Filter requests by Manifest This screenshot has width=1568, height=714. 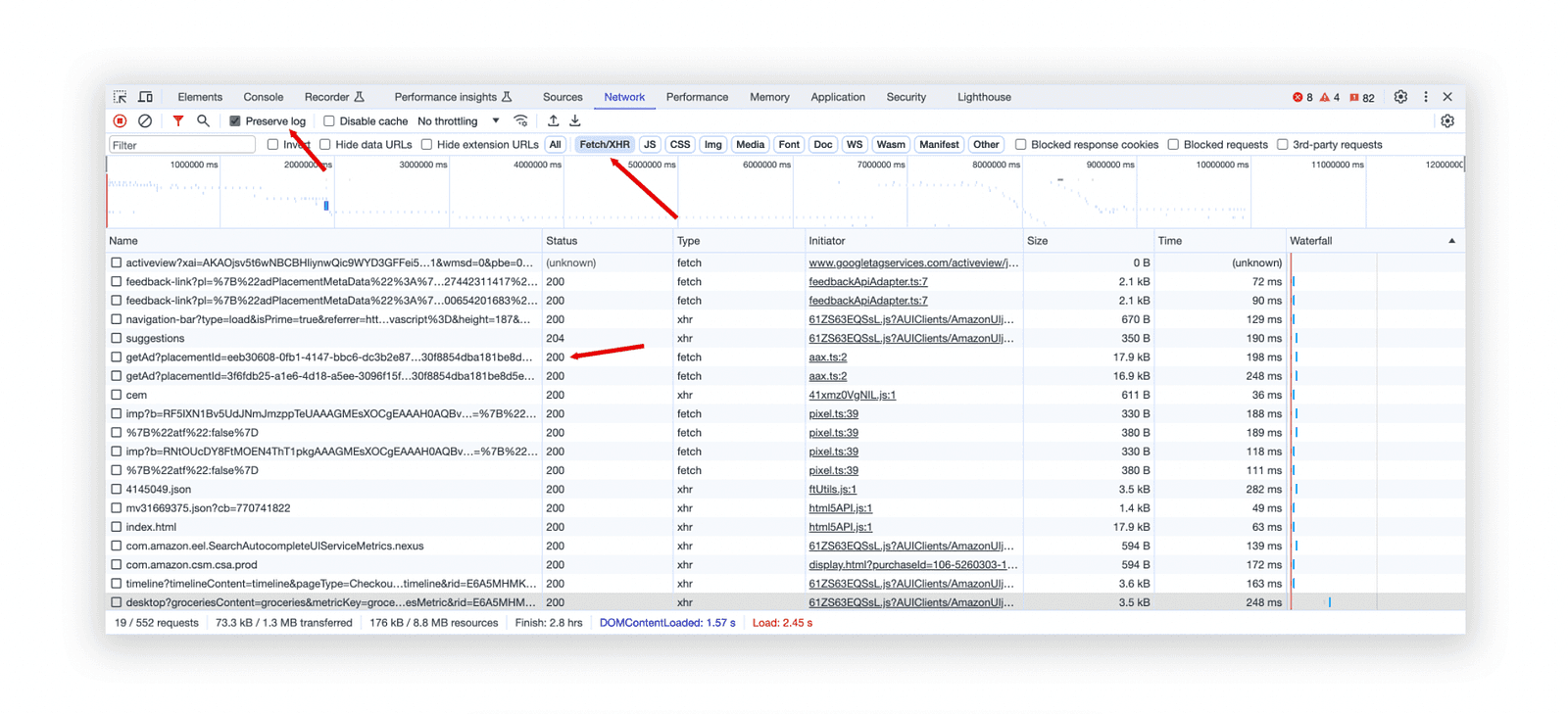939,145
